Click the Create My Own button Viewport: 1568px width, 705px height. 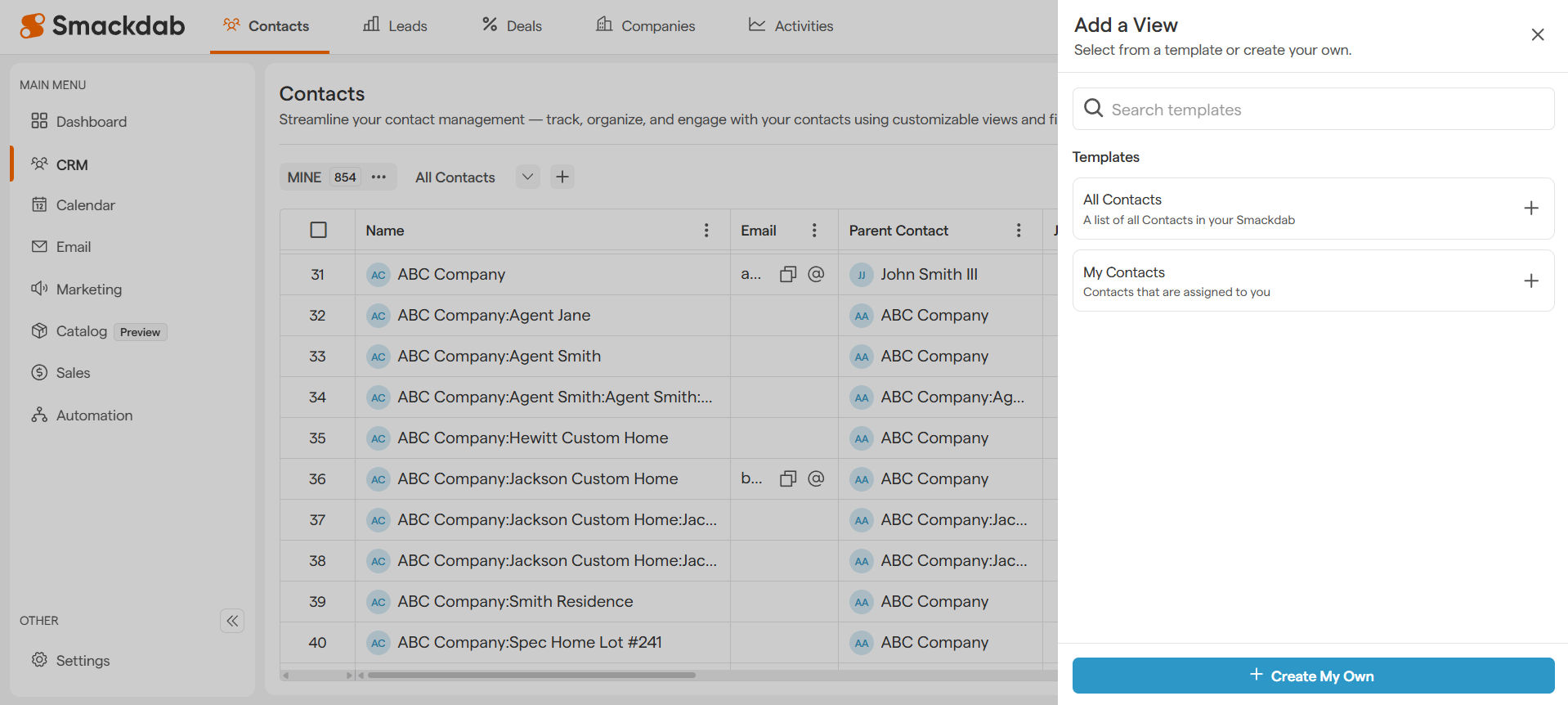[x=1312, y=676]
